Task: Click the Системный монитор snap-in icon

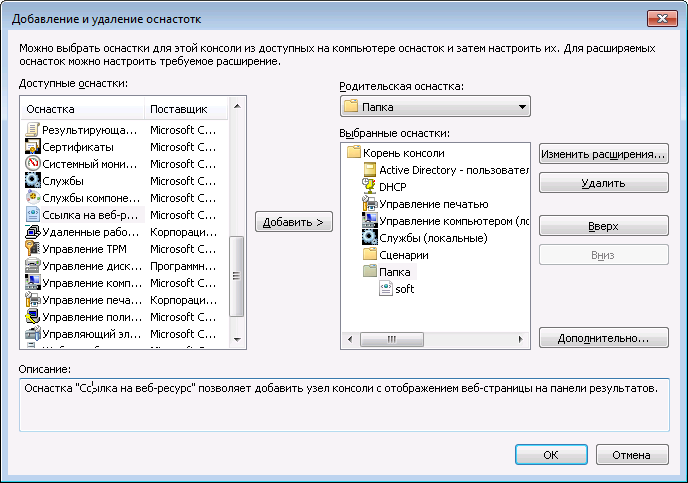Action: point(32,164)
